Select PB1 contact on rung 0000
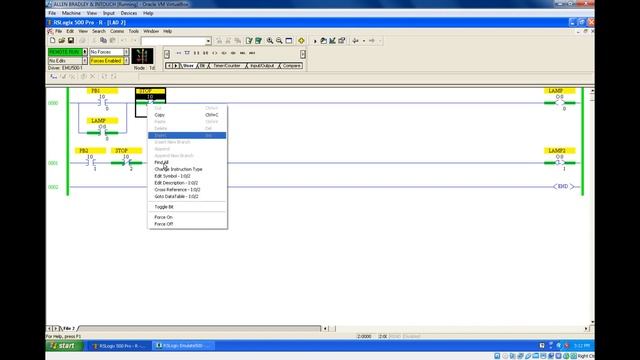Screen dimensions: 640x360 point(102,102)
